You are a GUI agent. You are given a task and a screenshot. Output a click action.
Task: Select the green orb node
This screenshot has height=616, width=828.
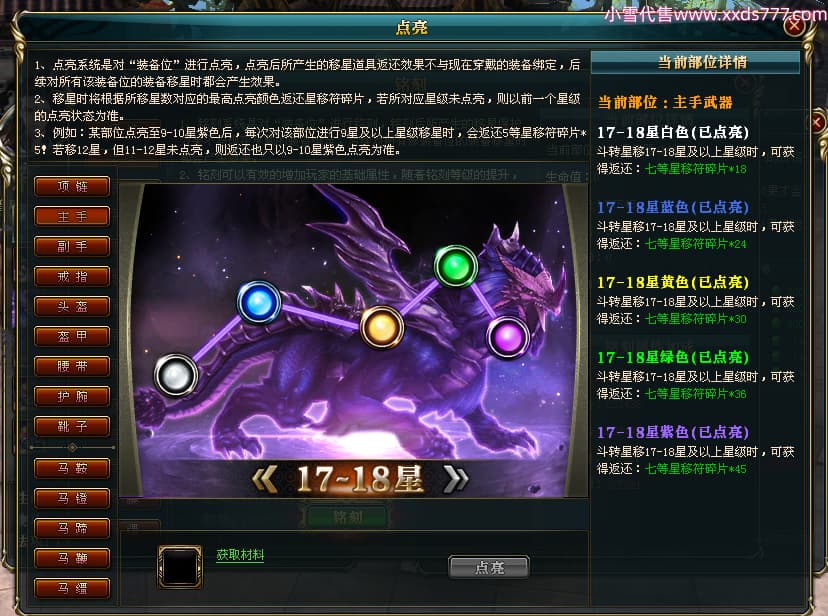pos(456,267)
